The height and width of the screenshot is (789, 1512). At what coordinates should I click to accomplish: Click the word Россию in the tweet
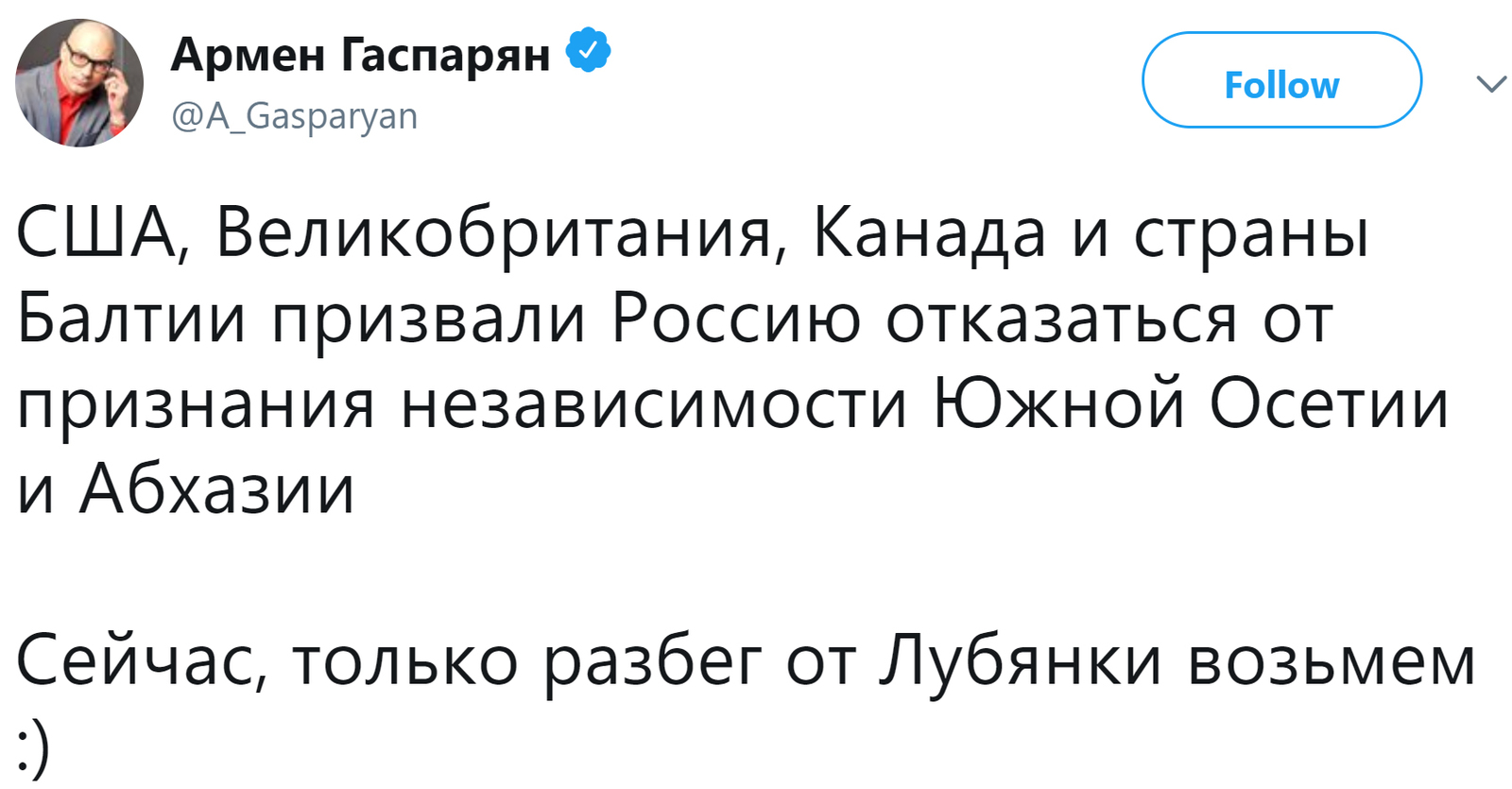coord(736,317)
